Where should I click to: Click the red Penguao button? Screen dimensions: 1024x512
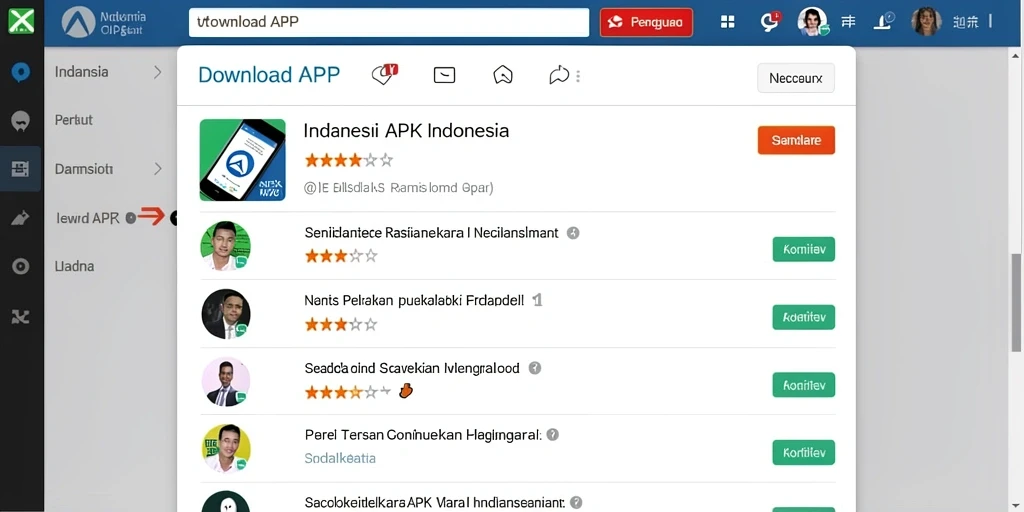click(x=646, y=22)
